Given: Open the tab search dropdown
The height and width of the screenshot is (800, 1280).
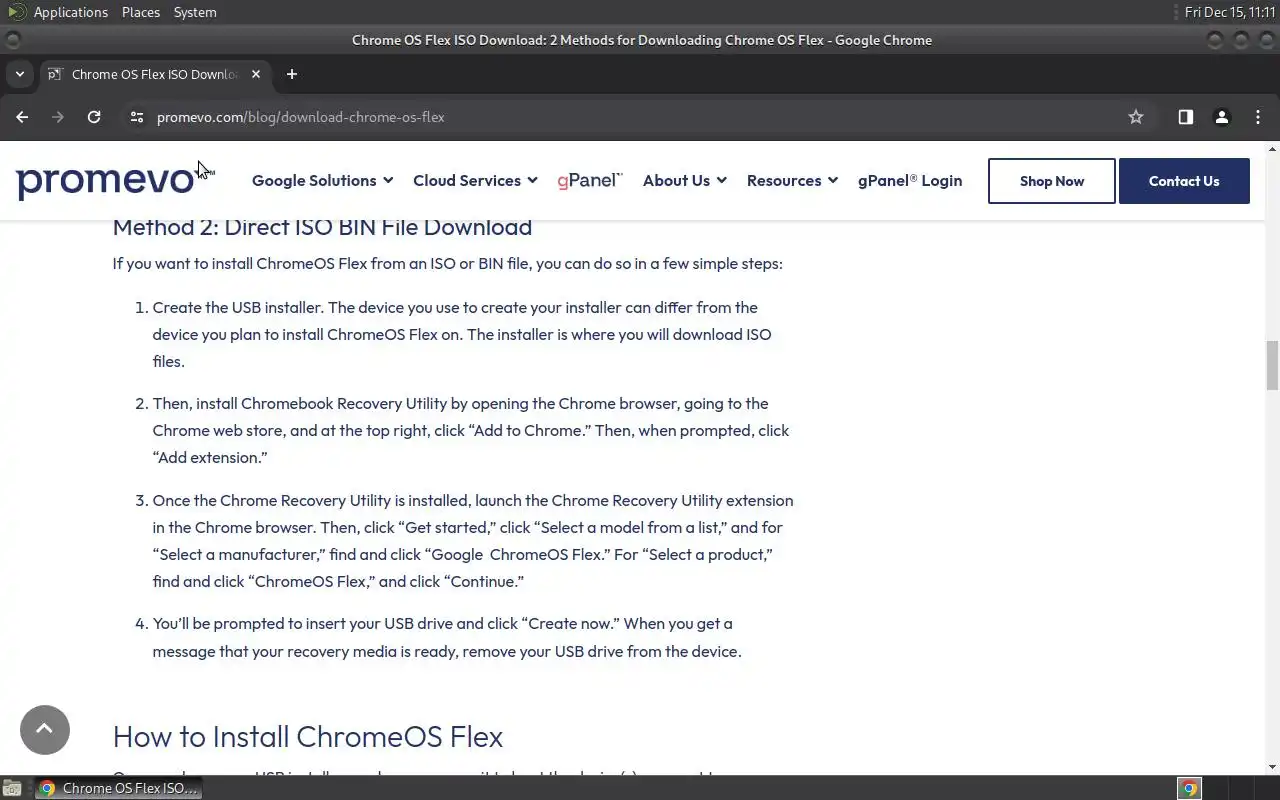Looking at the screenshot, I should point(19,74).
